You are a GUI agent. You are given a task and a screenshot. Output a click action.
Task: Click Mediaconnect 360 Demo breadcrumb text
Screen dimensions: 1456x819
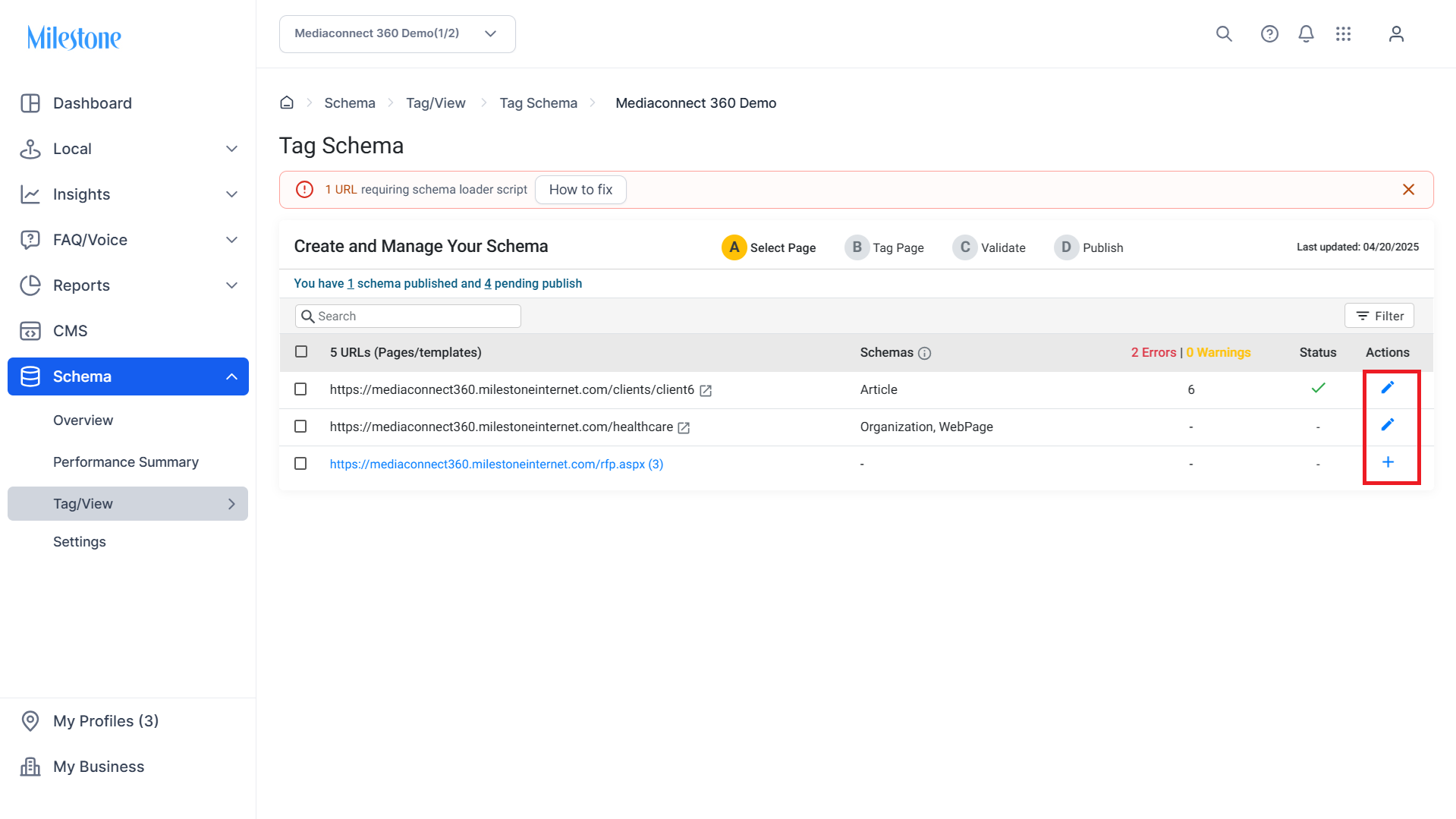tap(696, 102)
